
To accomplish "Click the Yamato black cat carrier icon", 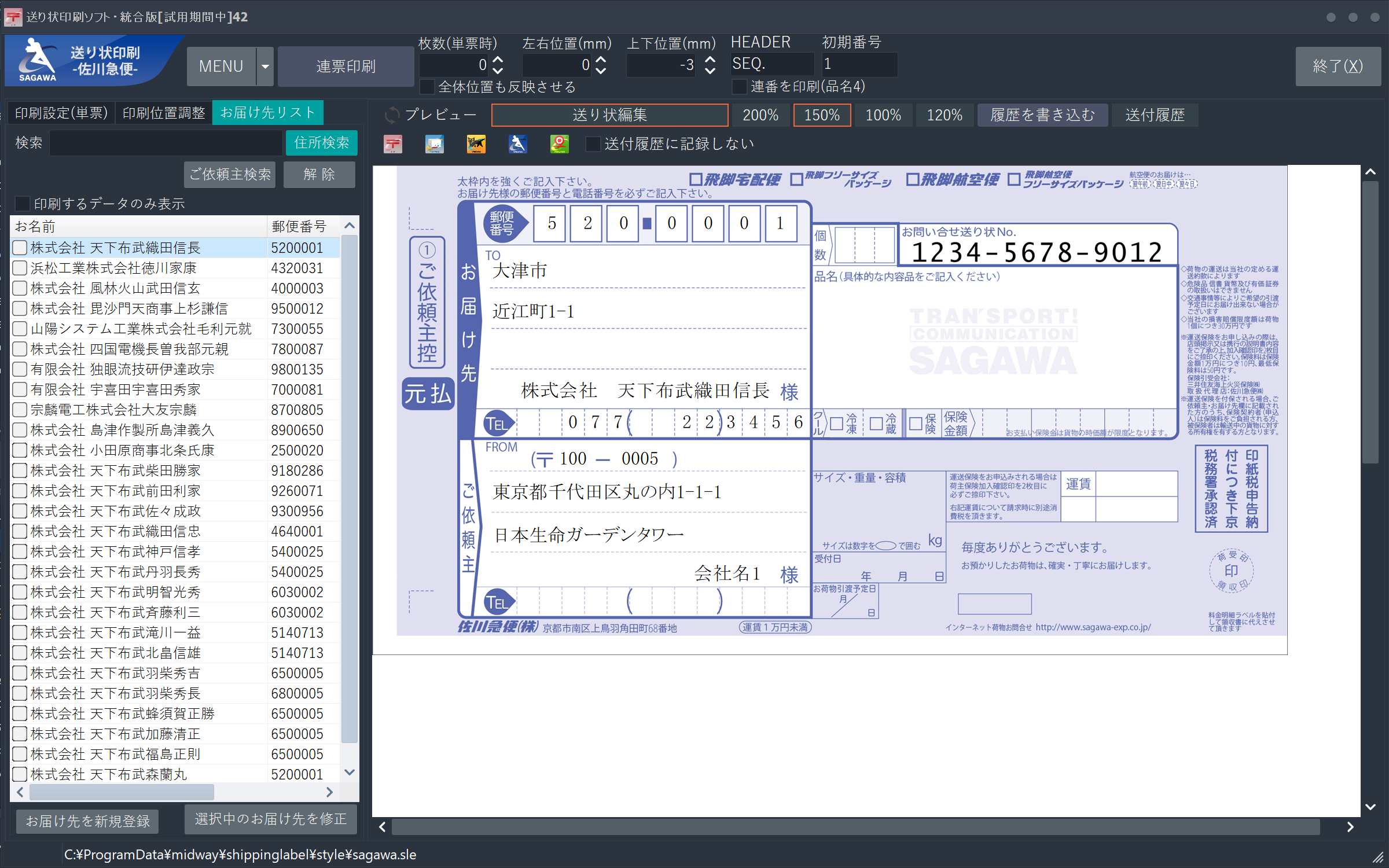I will [476, 144].
